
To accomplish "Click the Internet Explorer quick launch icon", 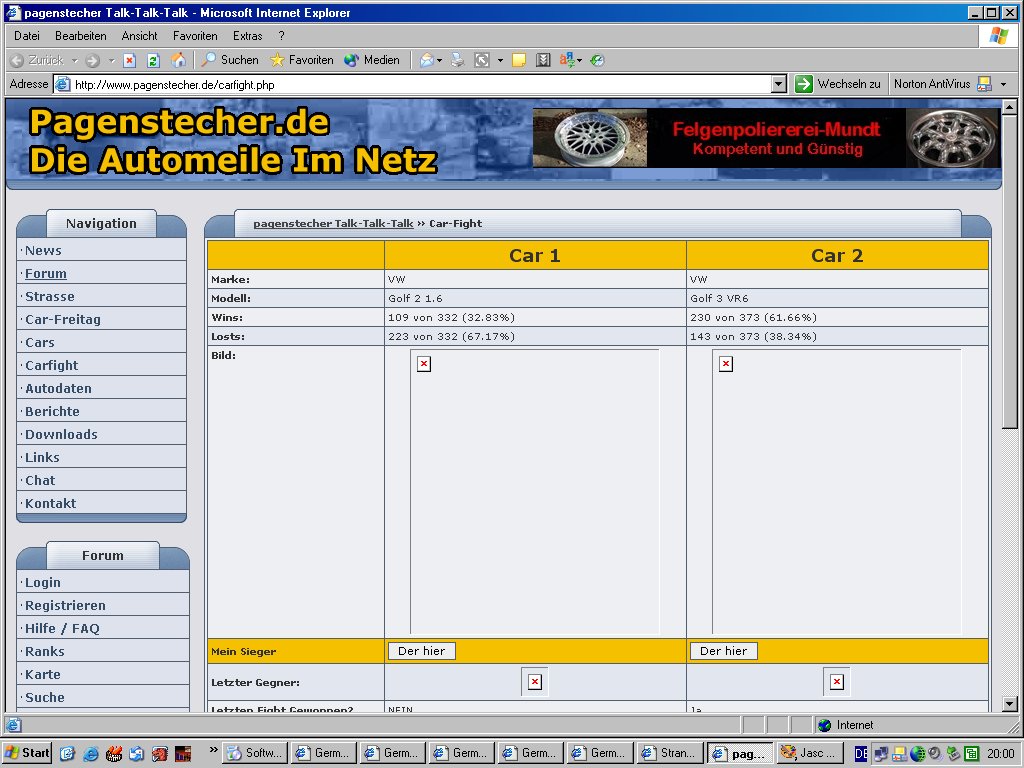I will (91, 754).
